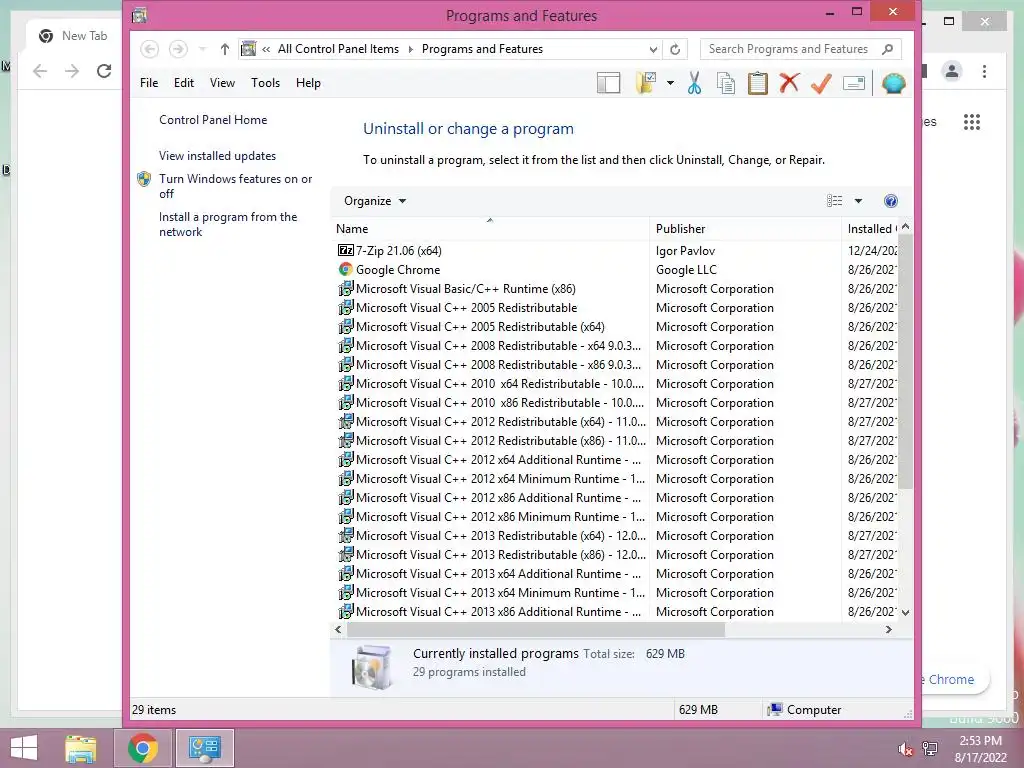Click the horizontal scrollbar right arrow
The height and width of the screenshot is (768, 1024).
(x=888, y=630)
